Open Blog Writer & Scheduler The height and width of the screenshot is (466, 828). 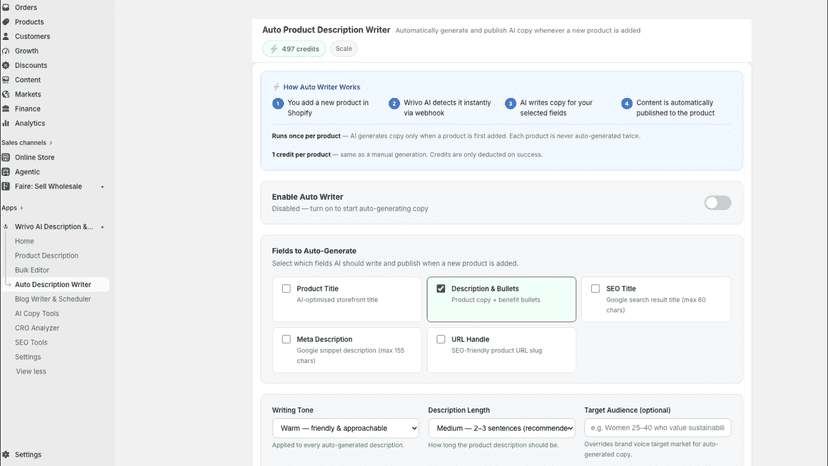coord(53,299)
